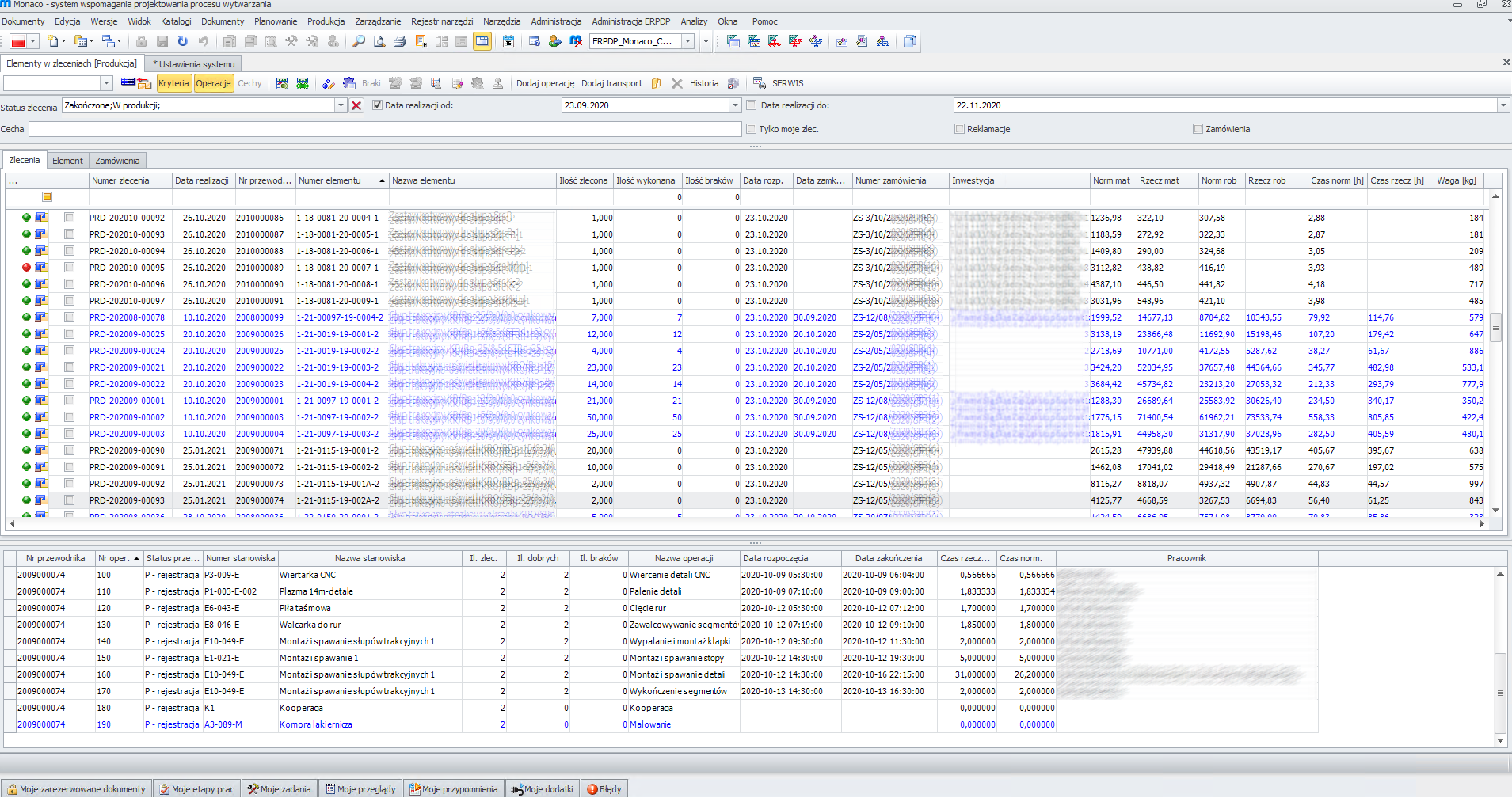Screen dimensions: 1512x798
Task: Click the new document icon in toolbar
Action: 53,41
